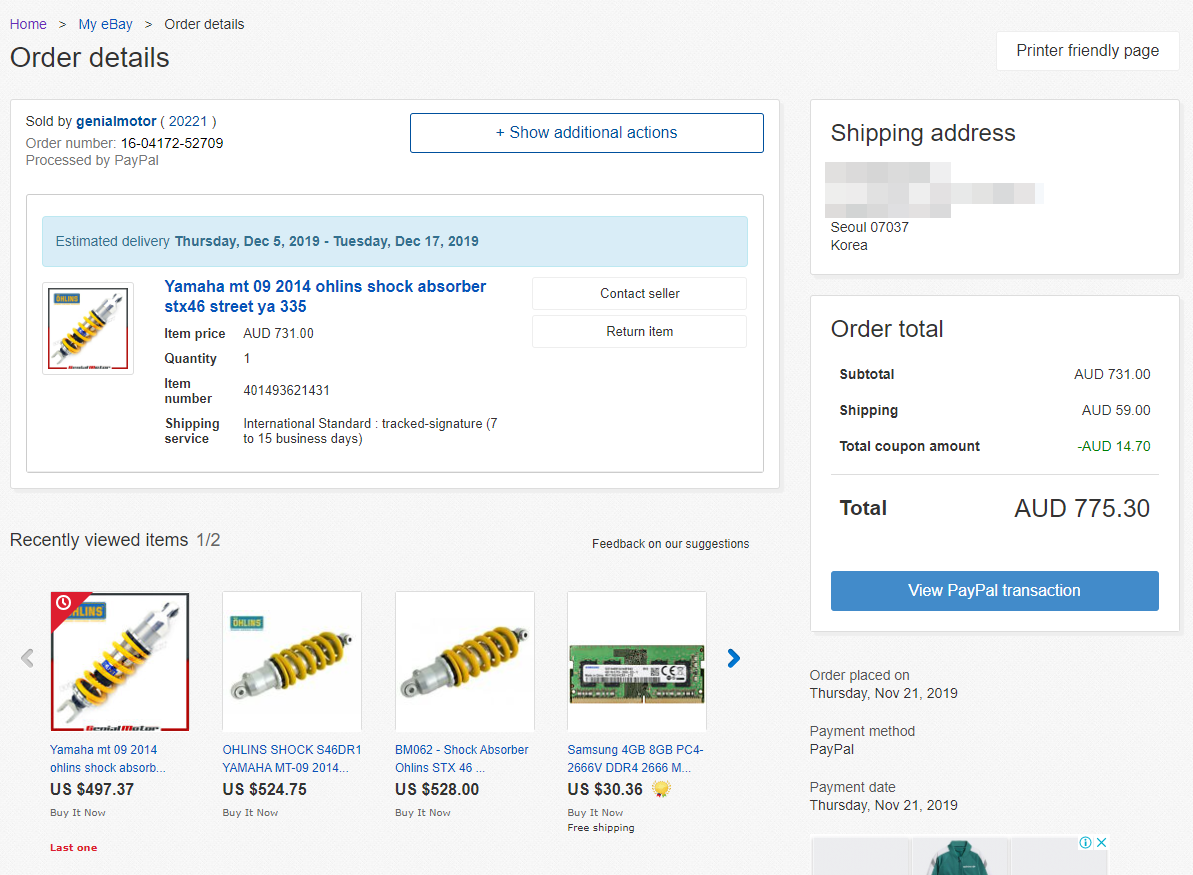
Task: Open Feedback on our suggestions link
Action: (x=670, y=544)
